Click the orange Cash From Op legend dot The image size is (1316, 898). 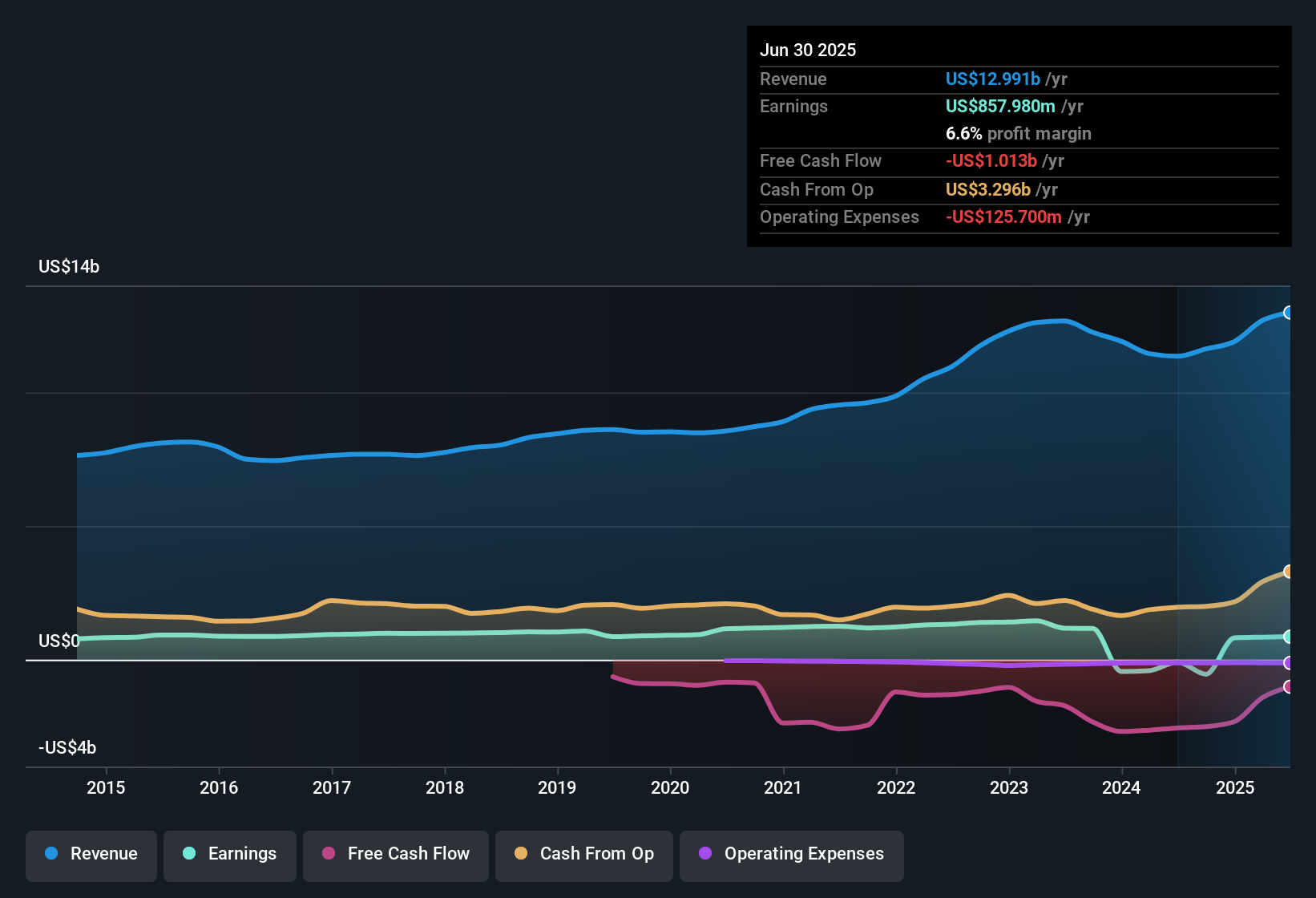(x=521, y=854)
